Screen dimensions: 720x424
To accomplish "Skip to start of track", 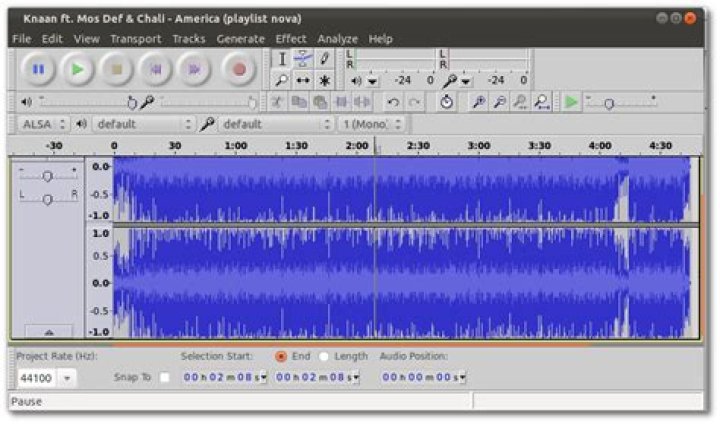I will (156, 69).
